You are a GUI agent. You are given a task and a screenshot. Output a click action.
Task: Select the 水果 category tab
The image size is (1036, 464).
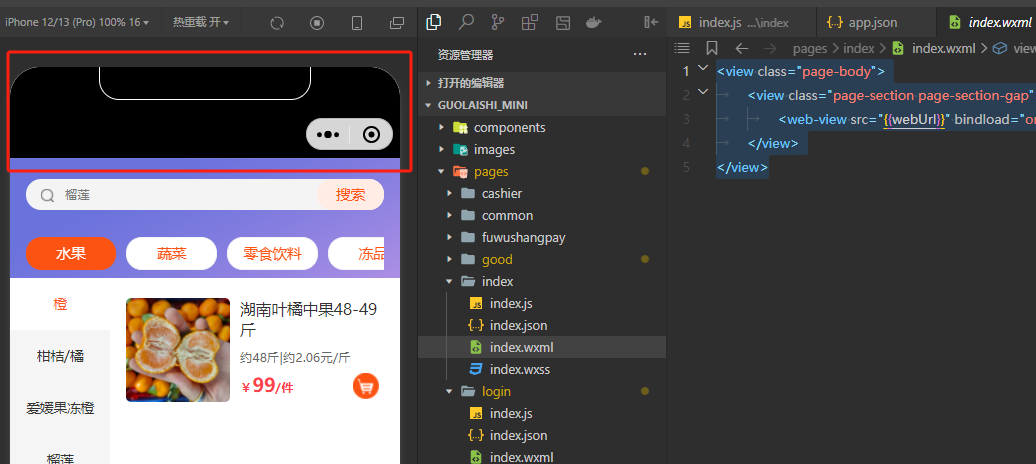pos(71,254)
